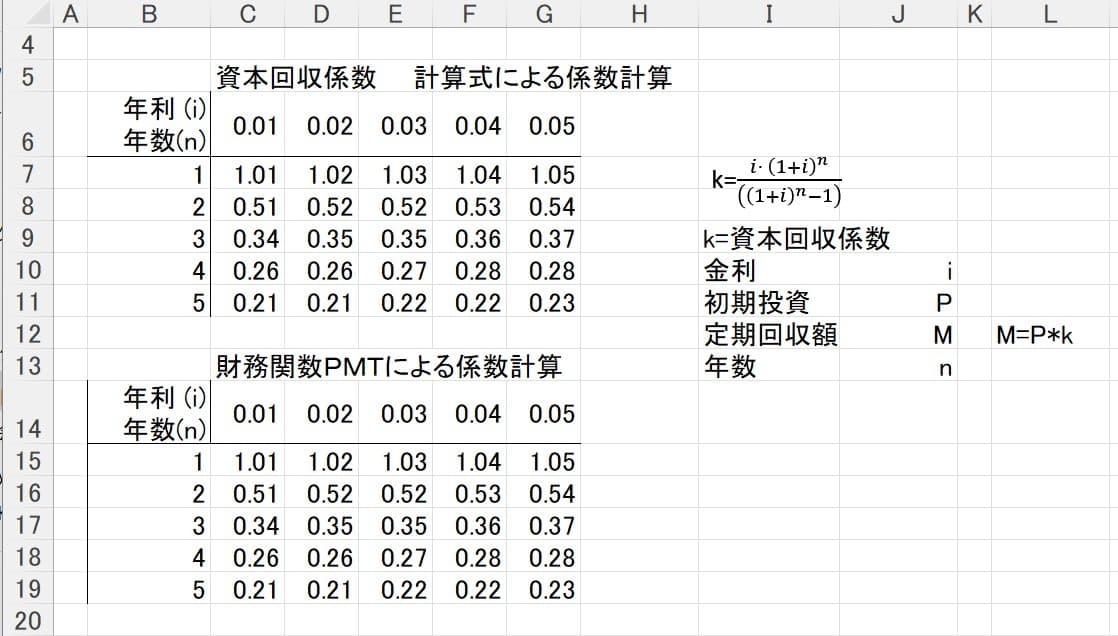The image size is (1118, 636).
Task: Select the cell with symbol P in column J
Action: pyautogui.click(x=943, y=303)
